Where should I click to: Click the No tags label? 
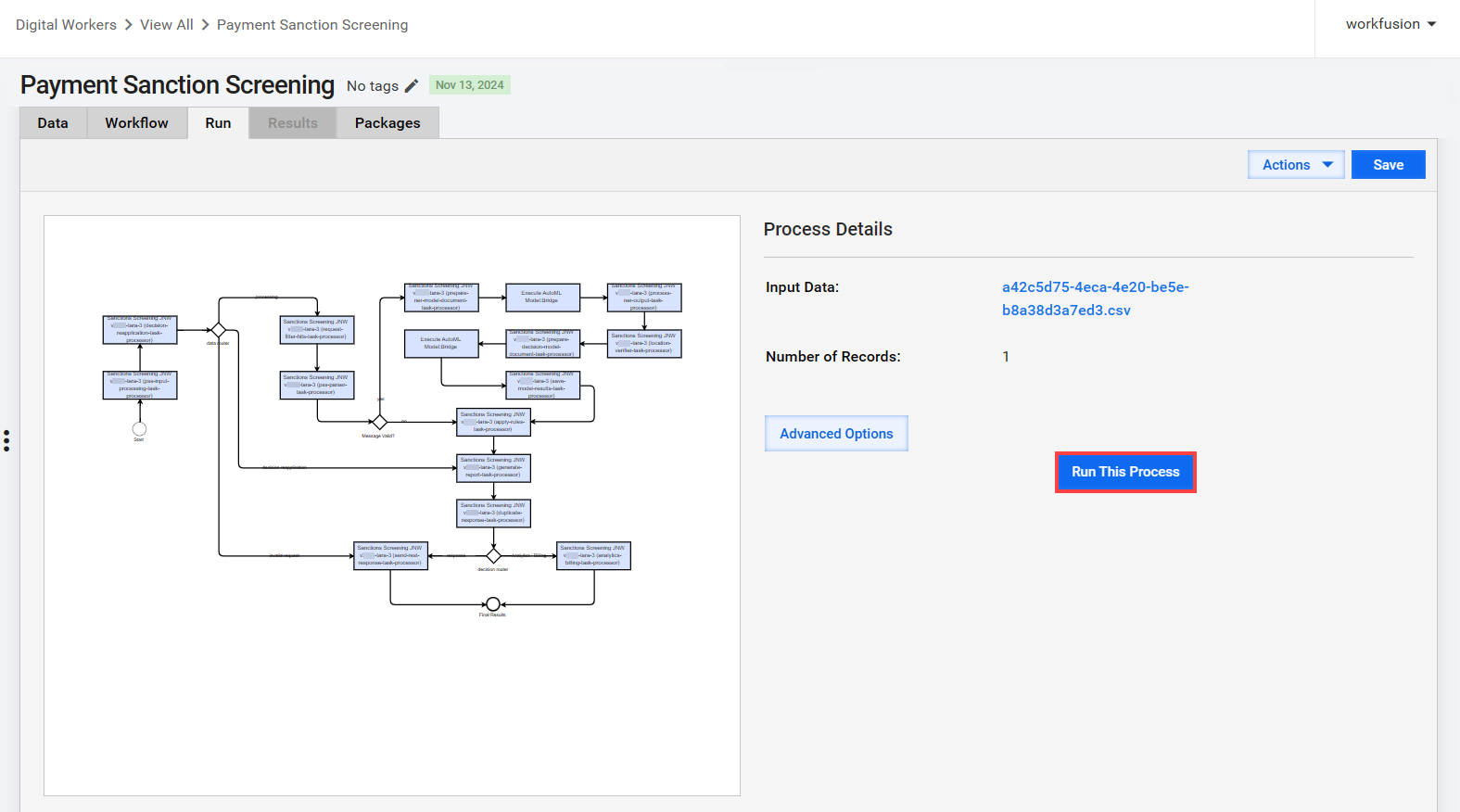click(373, 86)
